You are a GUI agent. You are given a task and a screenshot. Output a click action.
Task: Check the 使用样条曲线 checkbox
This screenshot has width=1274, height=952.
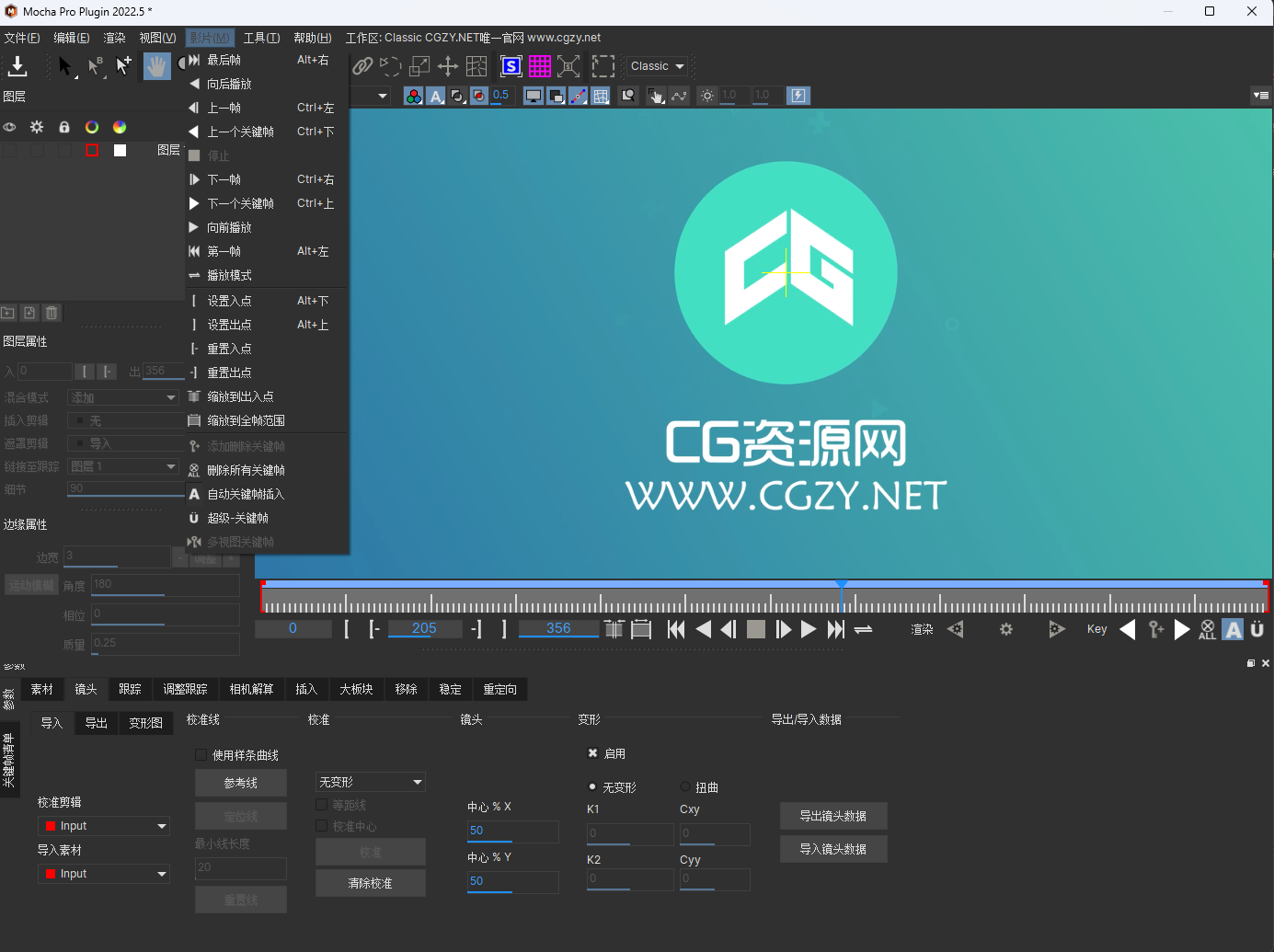(201, 754)
